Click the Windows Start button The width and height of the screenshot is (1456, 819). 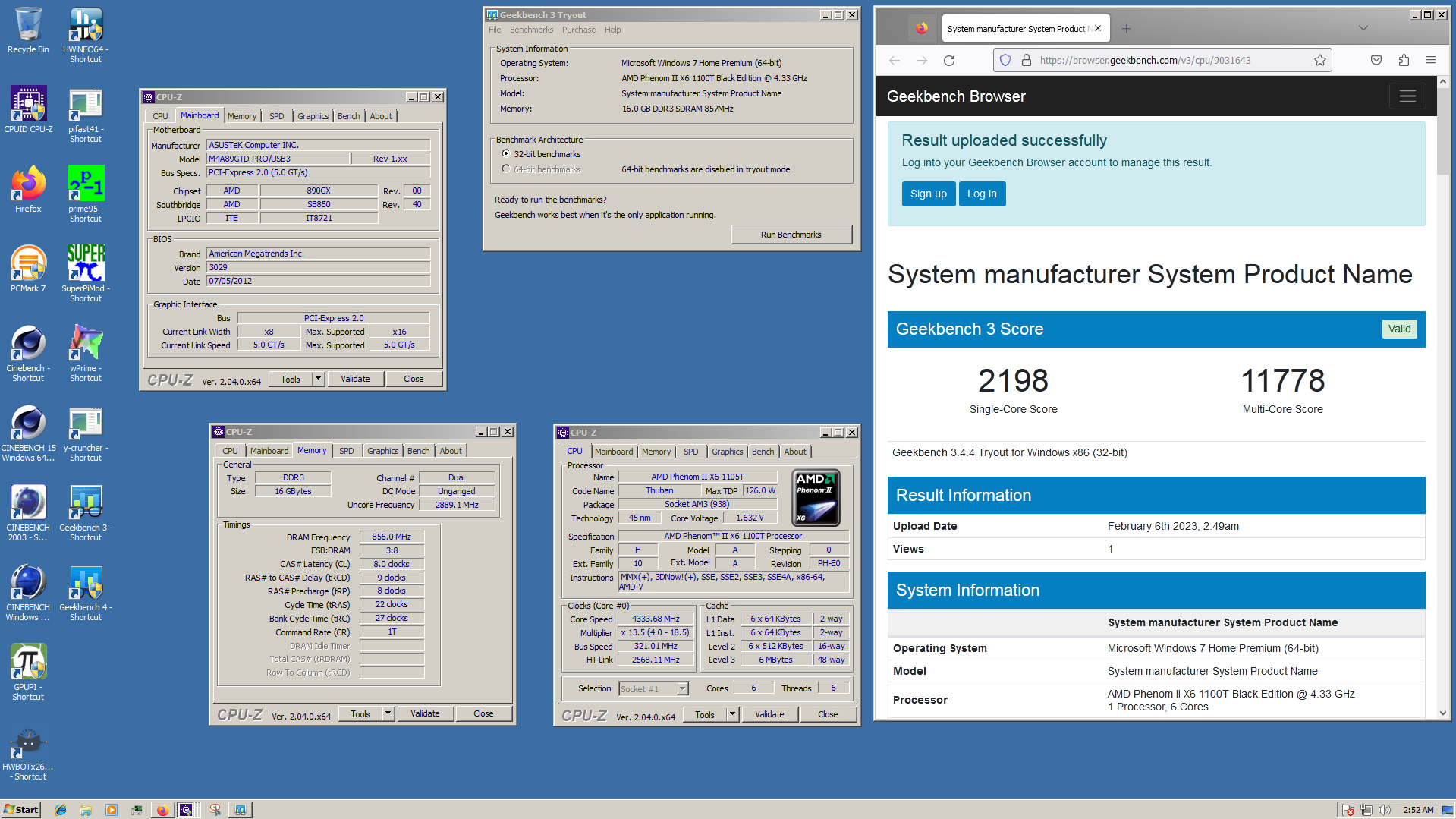(21, 810)
